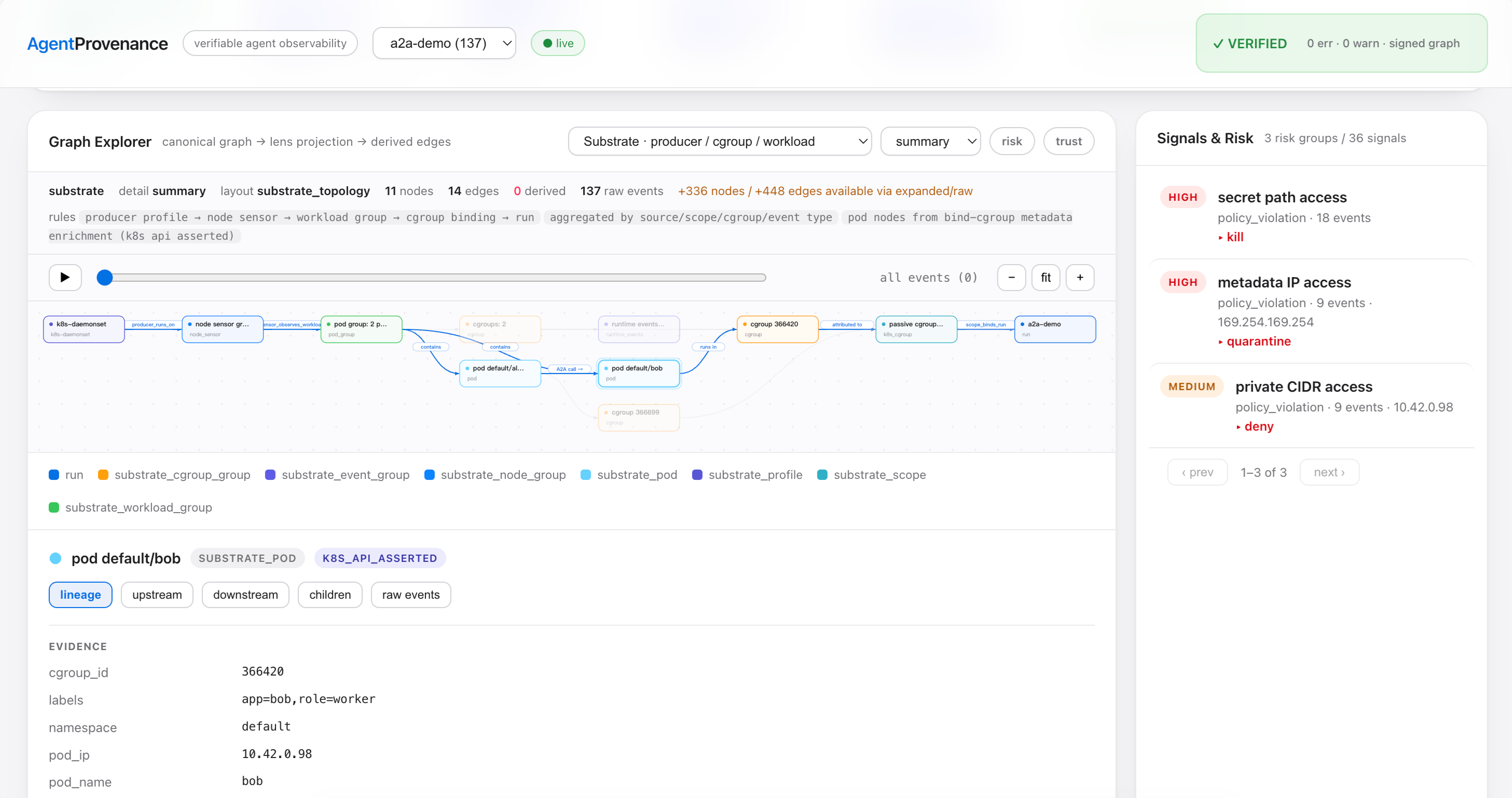1512x798 pixels.
Task: Switch to the downstream tab
Action: (x=245, y=595)
